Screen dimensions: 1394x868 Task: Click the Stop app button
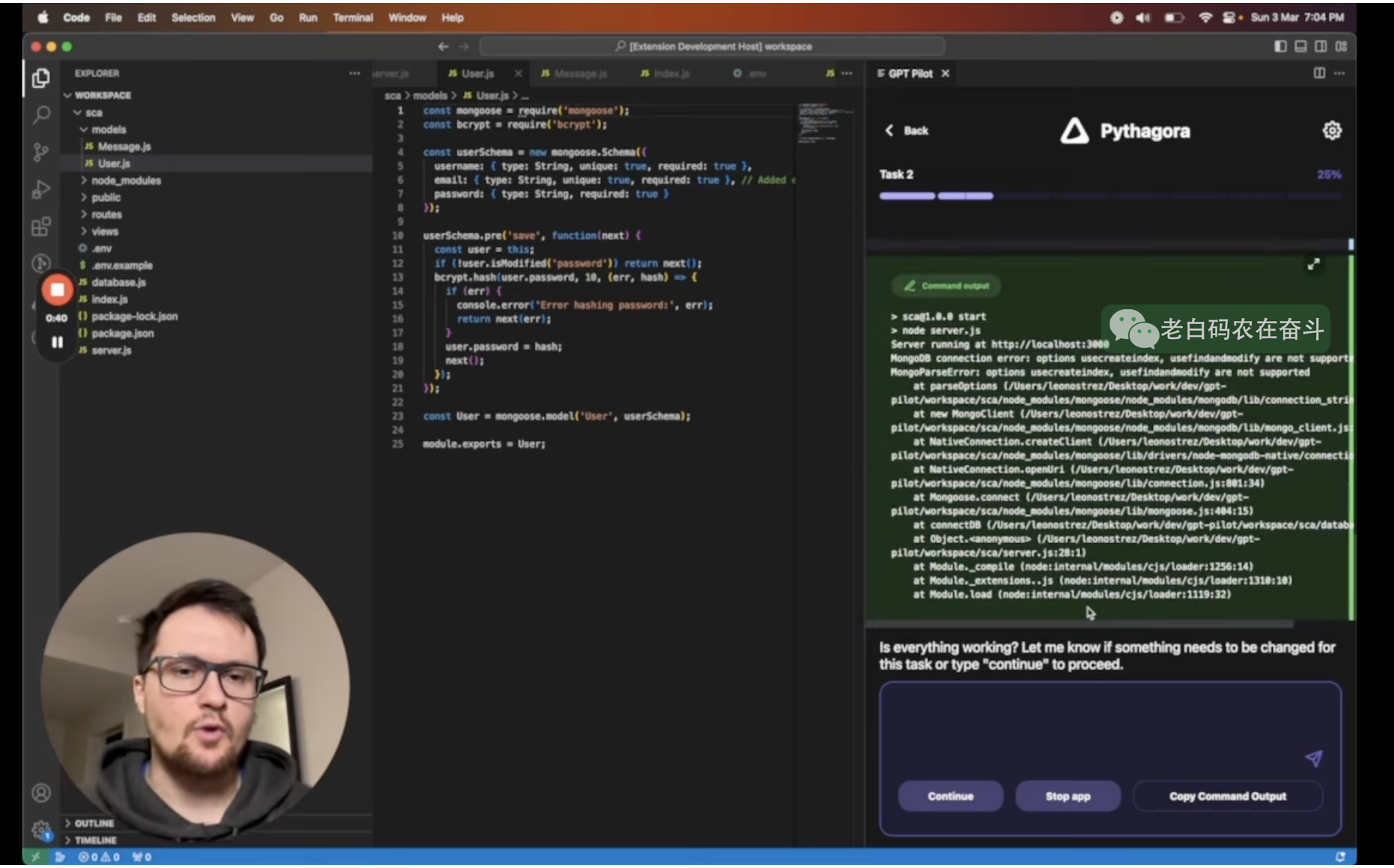pos(1068,796)
